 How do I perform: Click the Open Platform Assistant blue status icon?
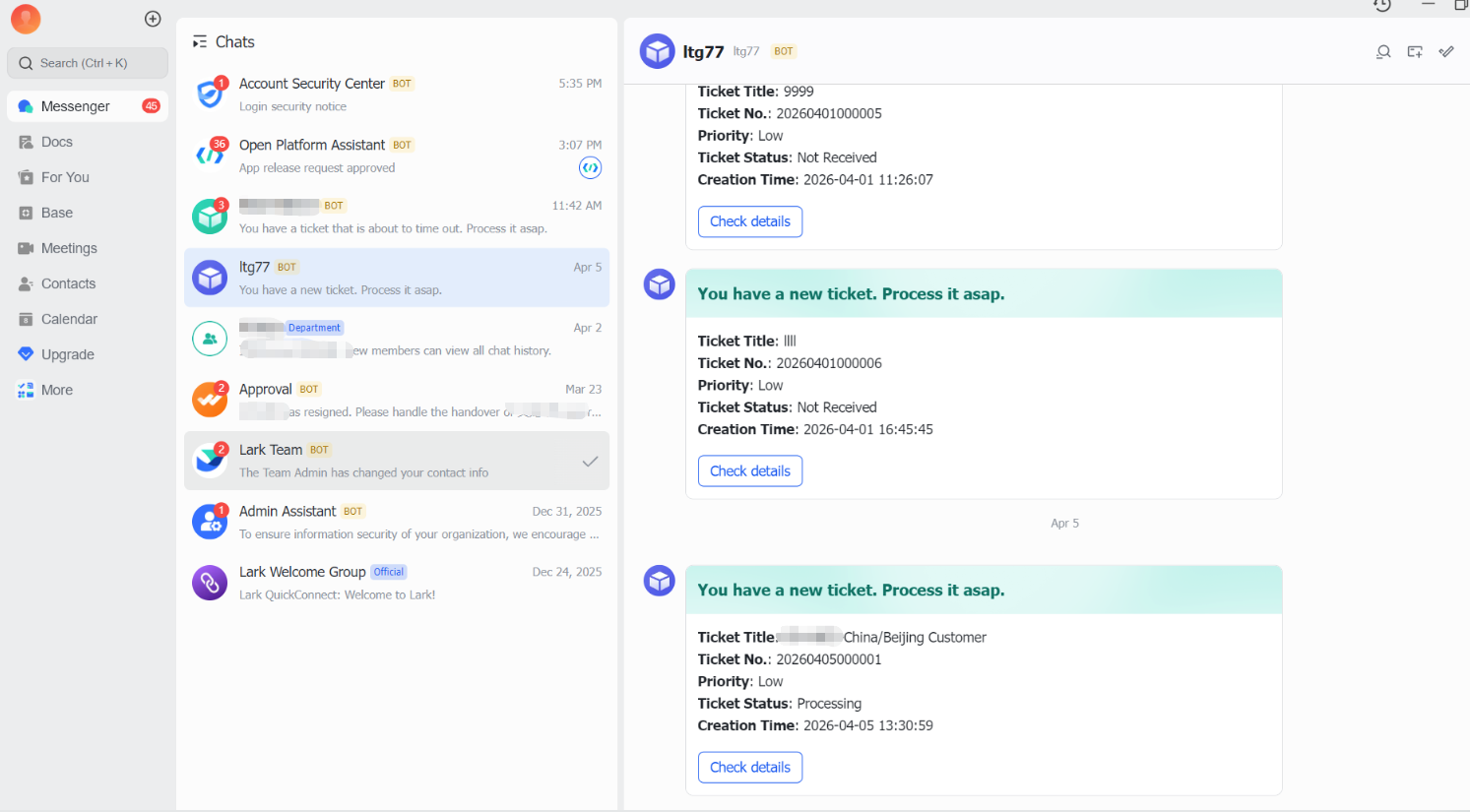tap(590, 168)
